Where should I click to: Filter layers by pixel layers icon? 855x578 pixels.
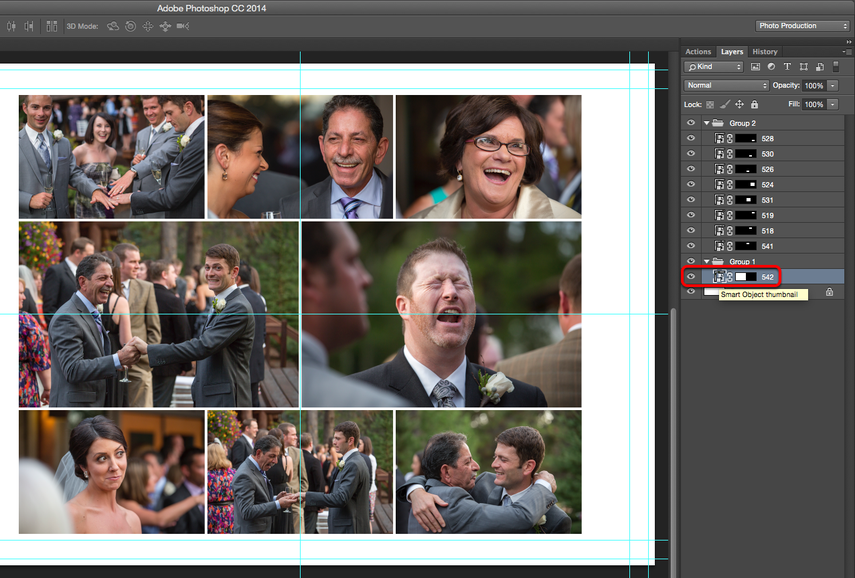point(755,67)
